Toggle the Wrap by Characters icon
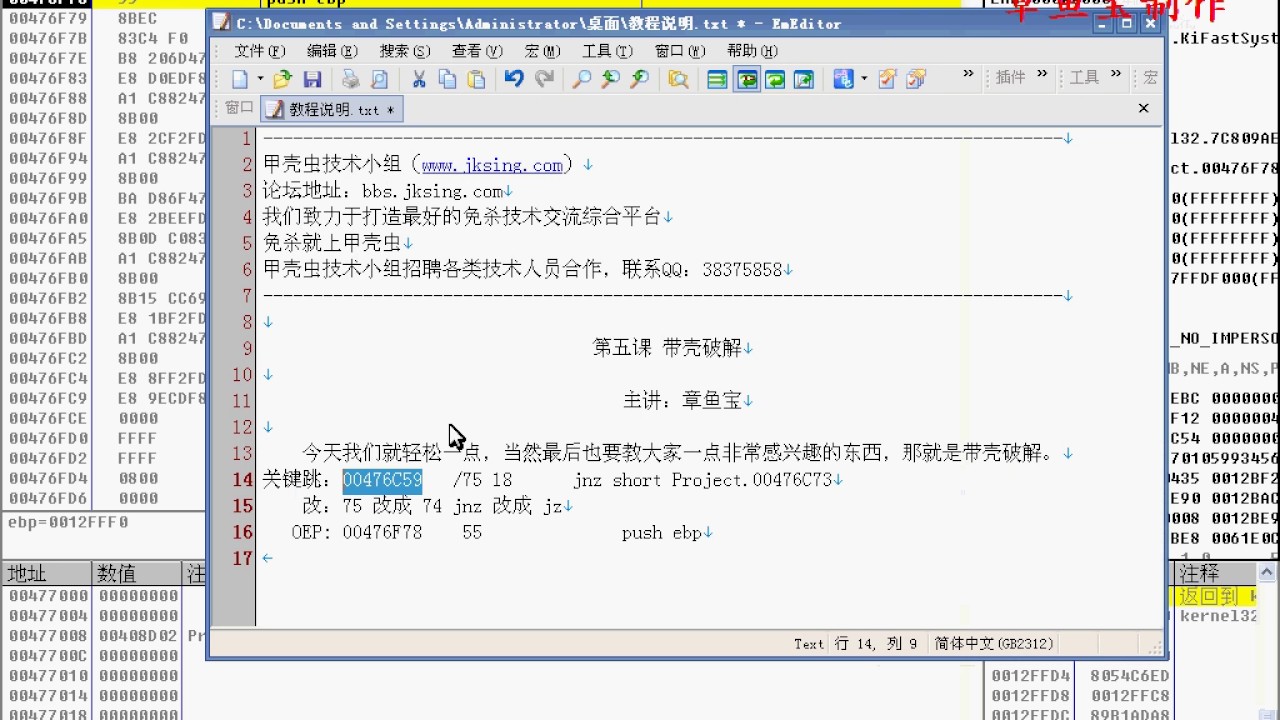The width and height of the screenshot is (1280, 720). [x=775, y=79]
